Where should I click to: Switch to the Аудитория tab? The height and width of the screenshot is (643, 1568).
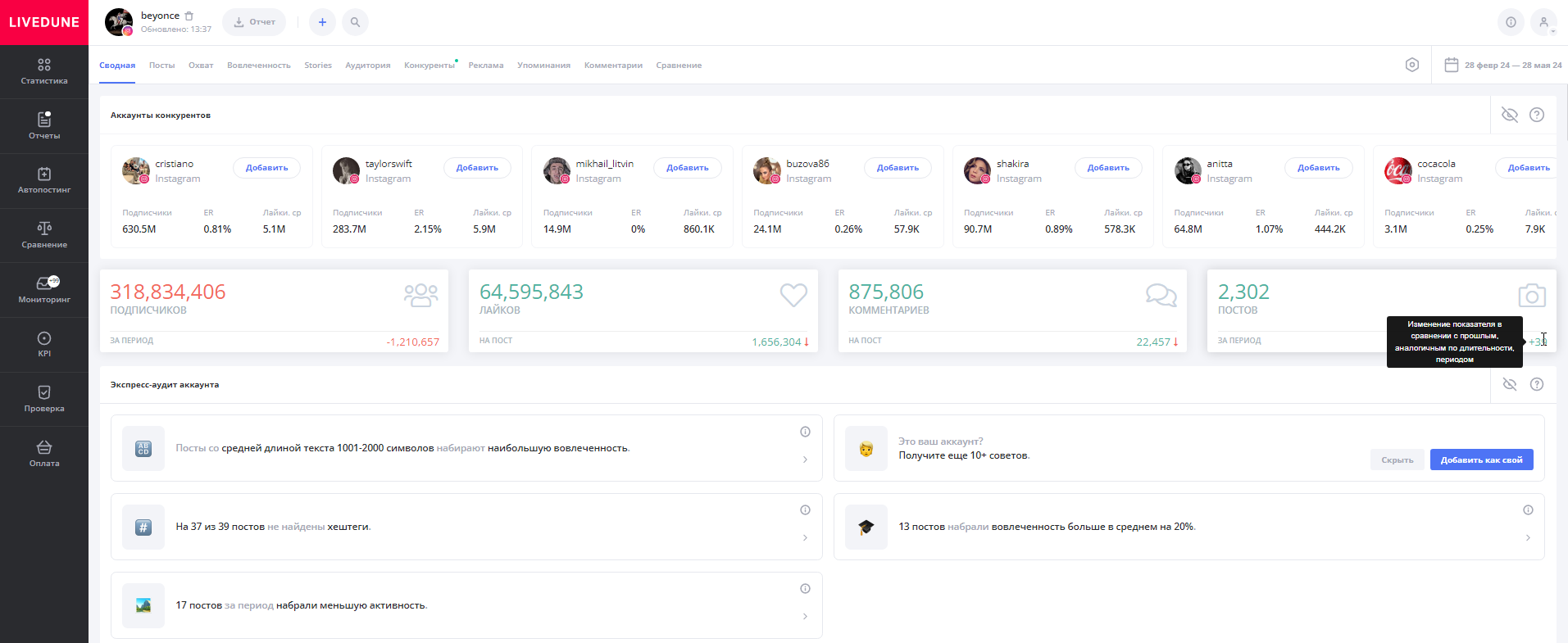[367, 66]
